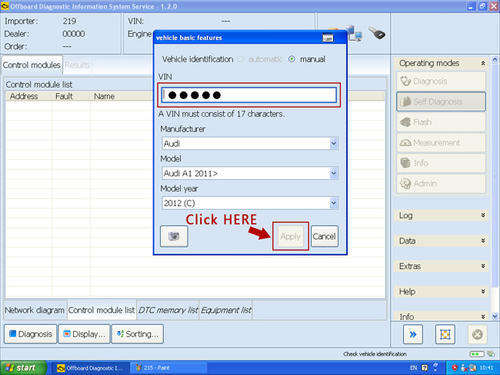Screen dimensions: 500x375
Task: Select the manual vehicle identification radio button
Action: (x=292, y=59)
